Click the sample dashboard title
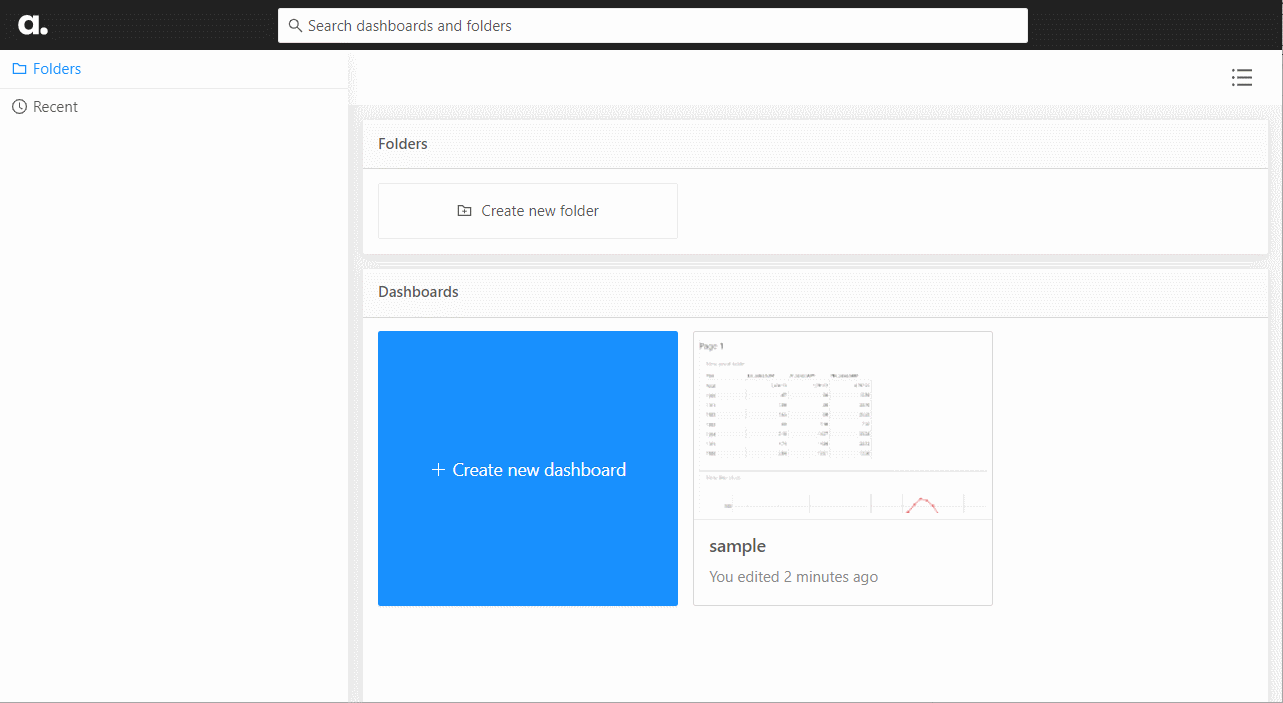 [737, 546]
